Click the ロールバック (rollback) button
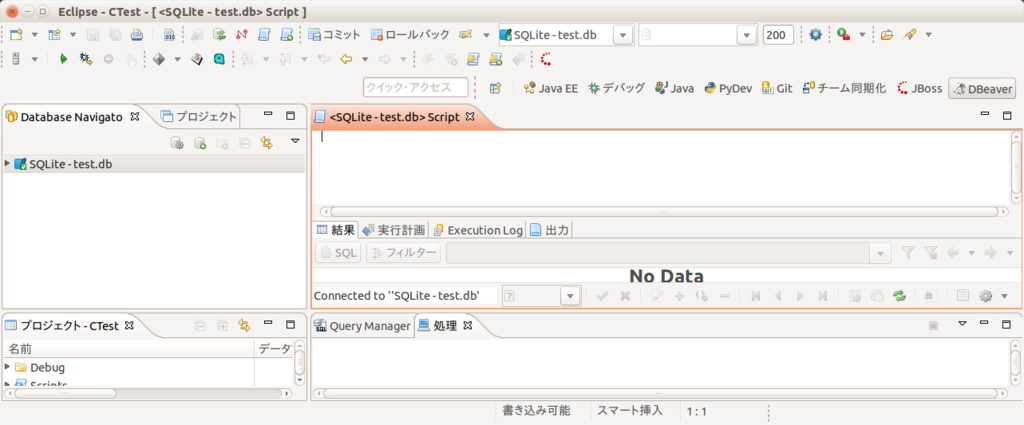Image resolution: width=1024 pixels, height=425 pixels. [410, 35]
